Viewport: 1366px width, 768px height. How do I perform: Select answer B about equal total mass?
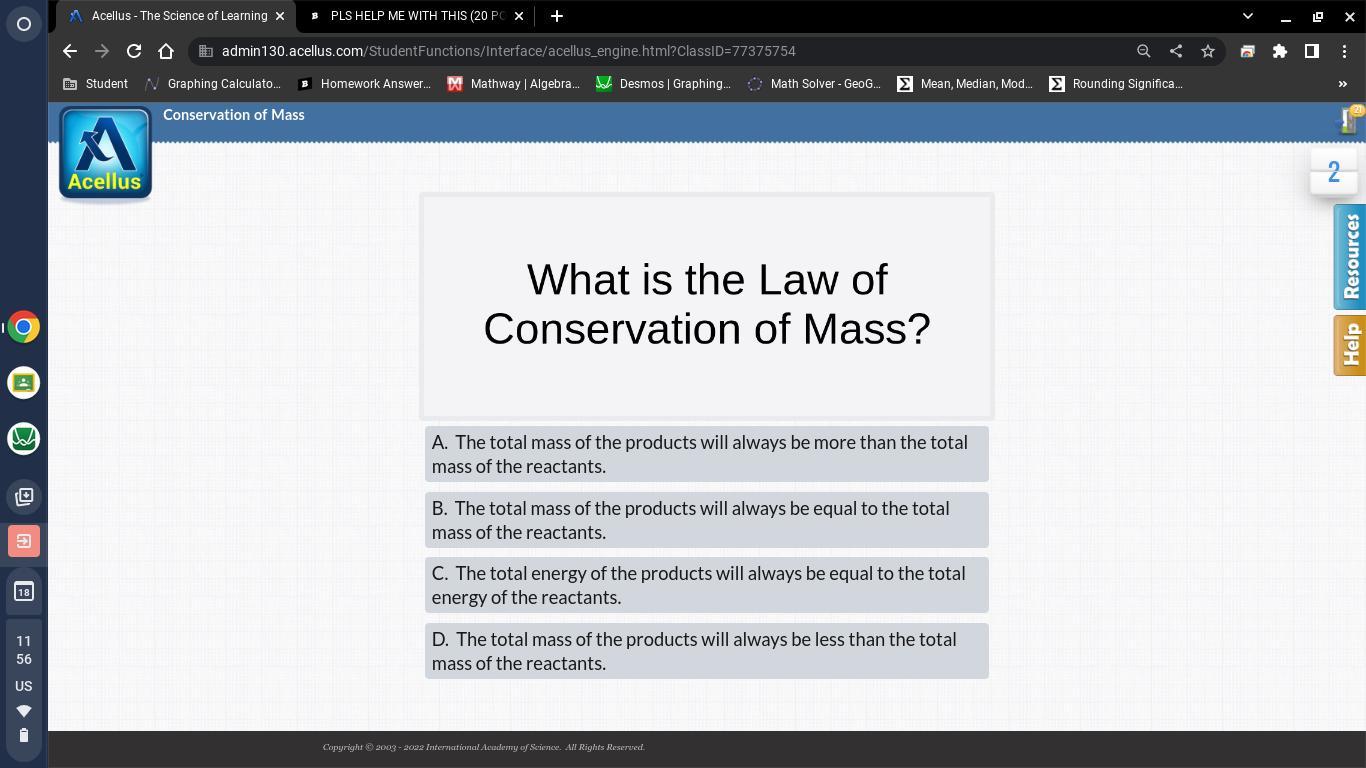click(x=706, y=520)
